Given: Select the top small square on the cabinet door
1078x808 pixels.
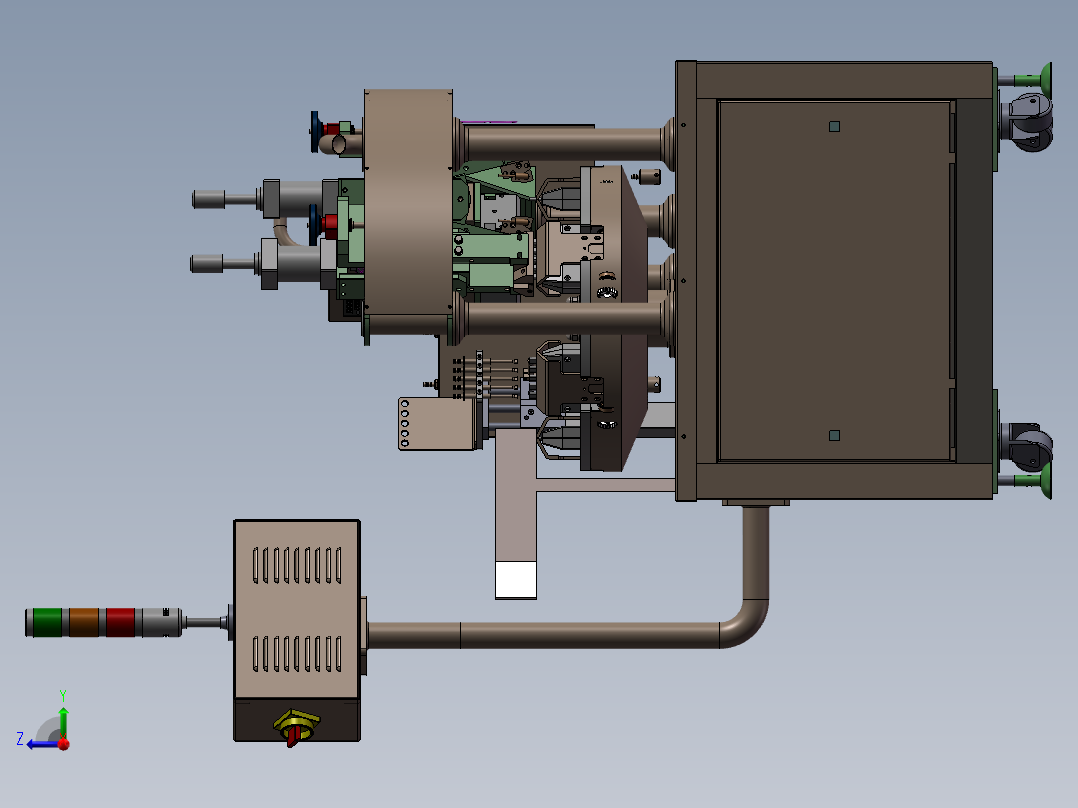Looking at the screenshot, I should 835,127.
